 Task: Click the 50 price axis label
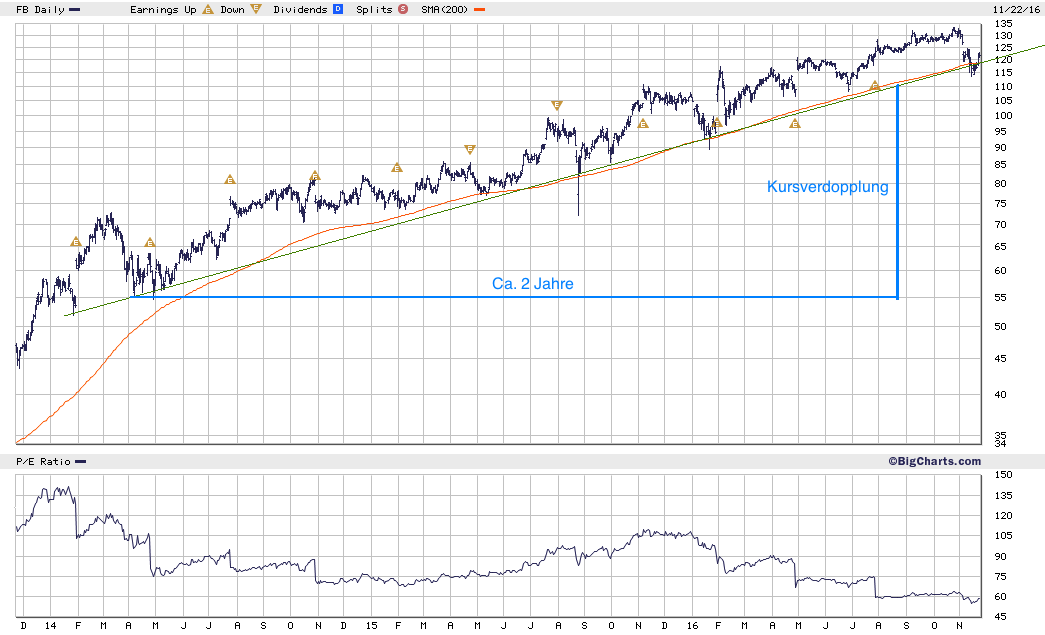pyautogui.click(x=1000, y=326)
